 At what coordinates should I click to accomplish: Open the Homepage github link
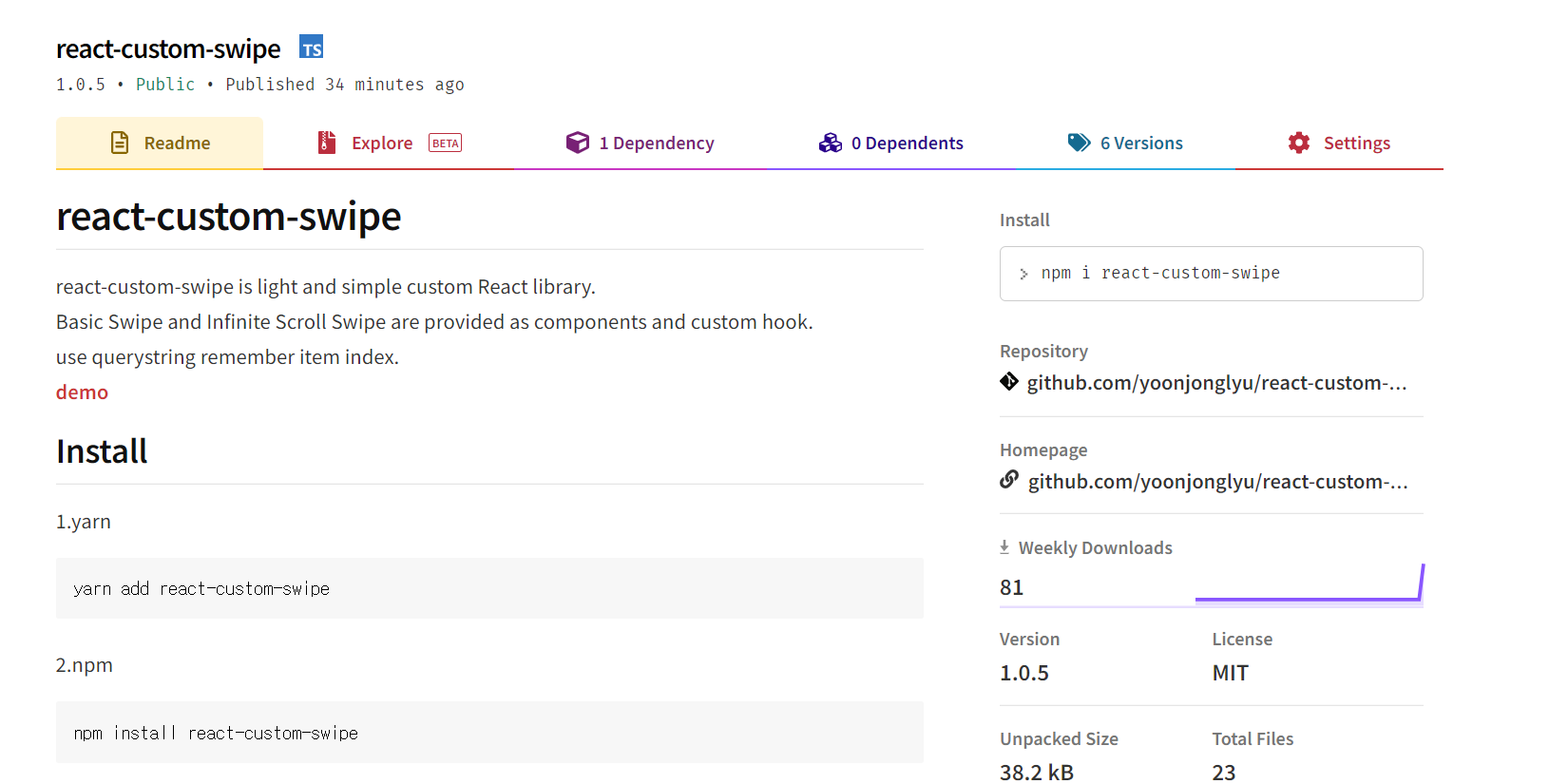pos(1217,481)
